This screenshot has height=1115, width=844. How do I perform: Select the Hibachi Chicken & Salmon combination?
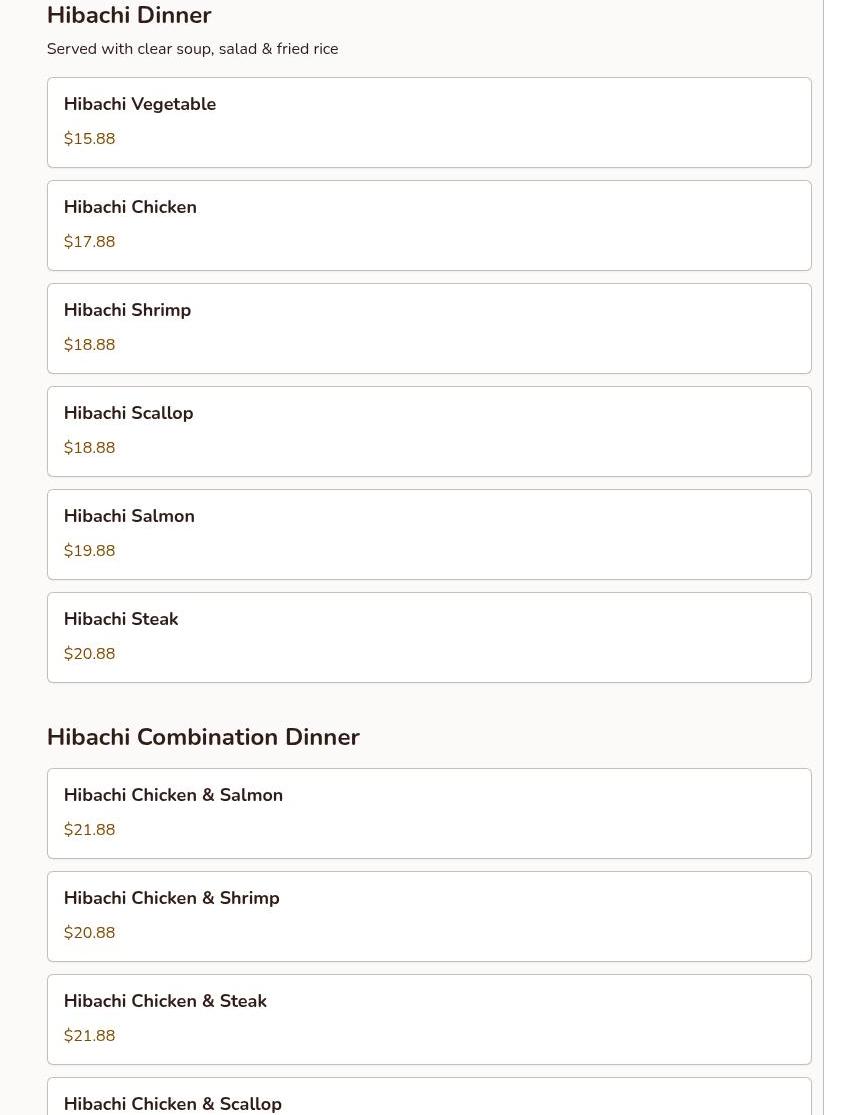point(429,813)
